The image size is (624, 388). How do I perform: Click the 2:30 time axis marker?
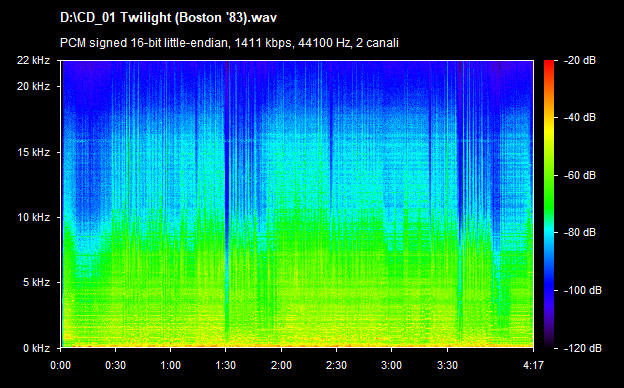pos(336,365)
